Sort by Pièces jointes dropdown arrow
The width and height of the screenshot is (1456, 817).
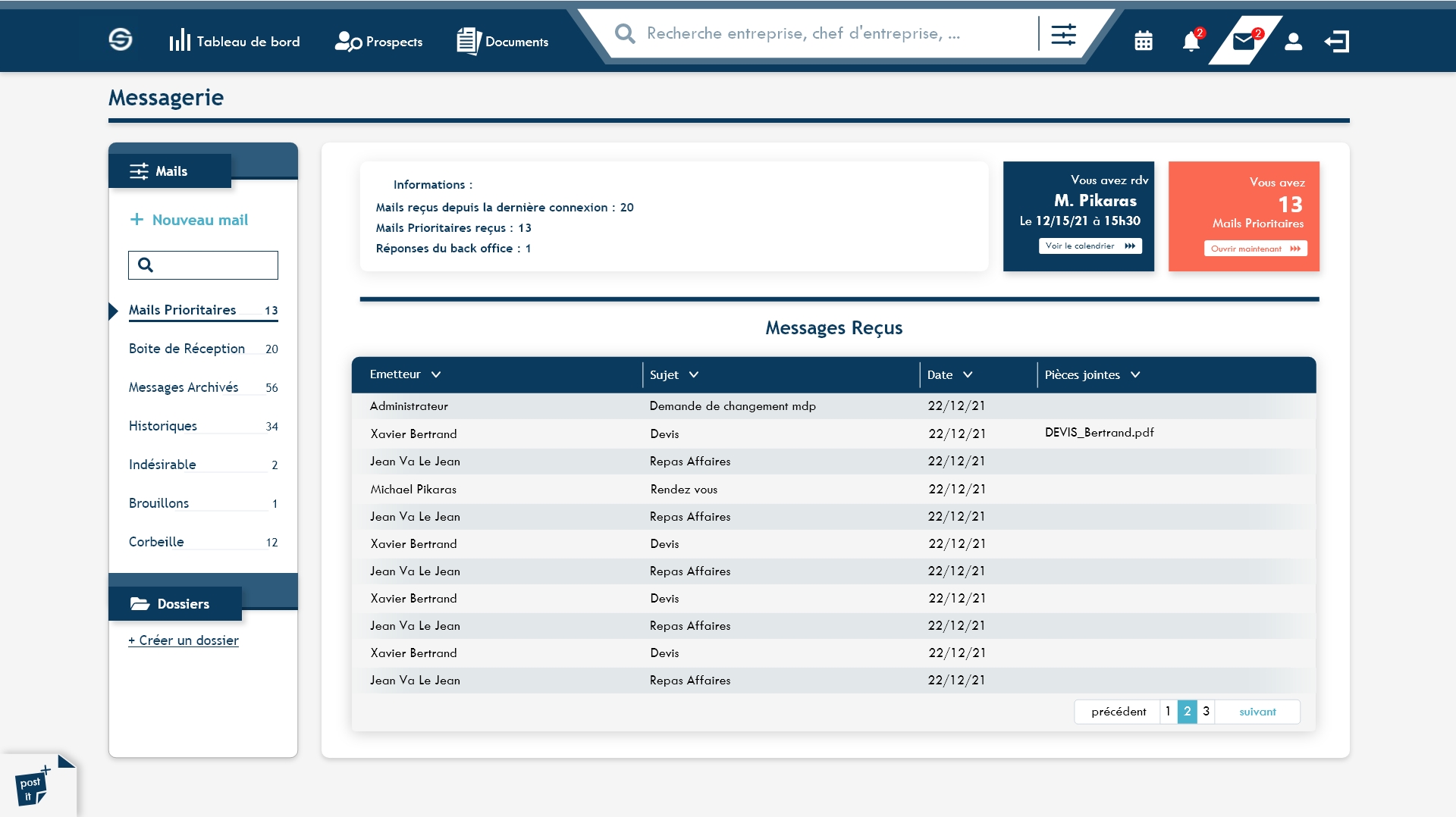point(1135,374)
